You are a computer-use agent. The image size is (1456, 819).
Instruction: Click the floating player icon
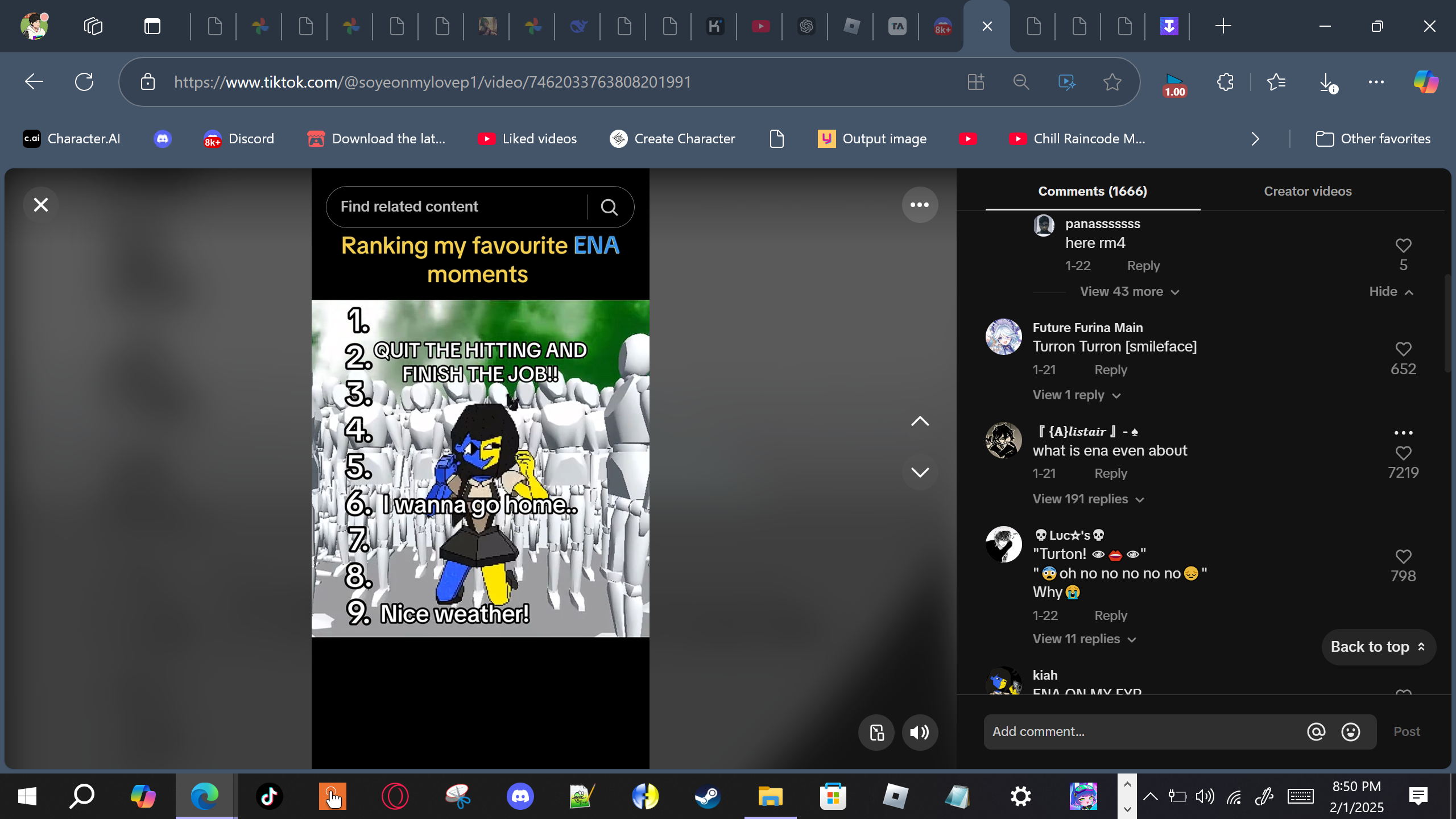pos(876,733)
